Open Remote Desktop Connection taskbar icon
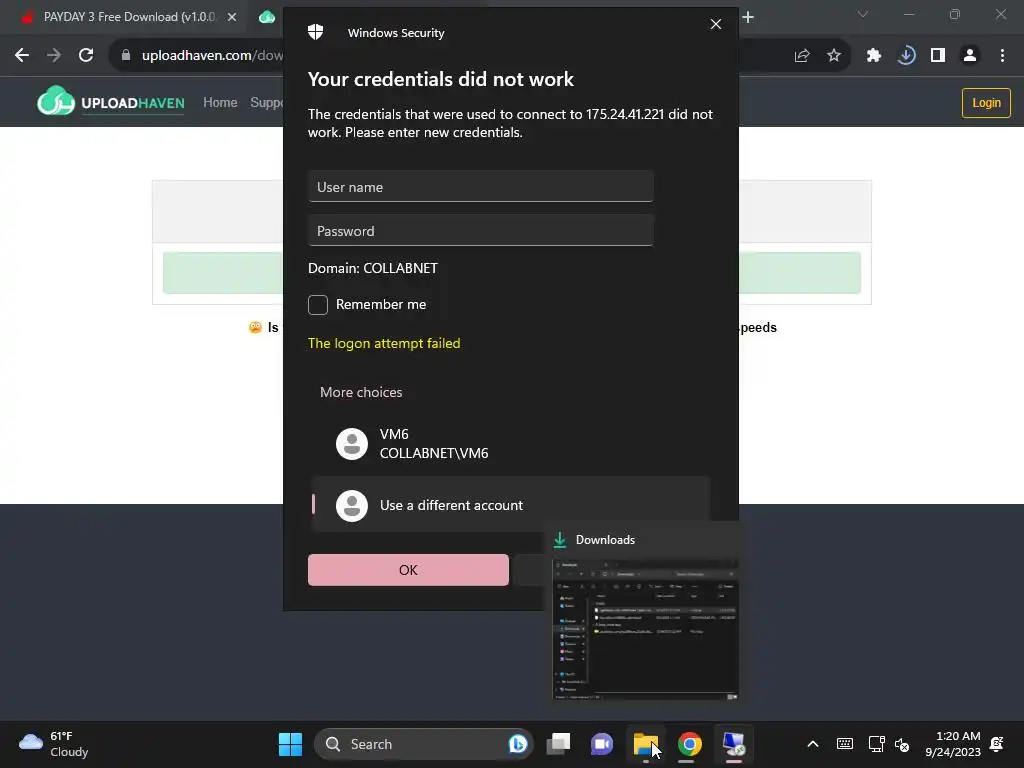Image resolution: width=1024 pixels, height=768 pixels. (x=733, y=744)
